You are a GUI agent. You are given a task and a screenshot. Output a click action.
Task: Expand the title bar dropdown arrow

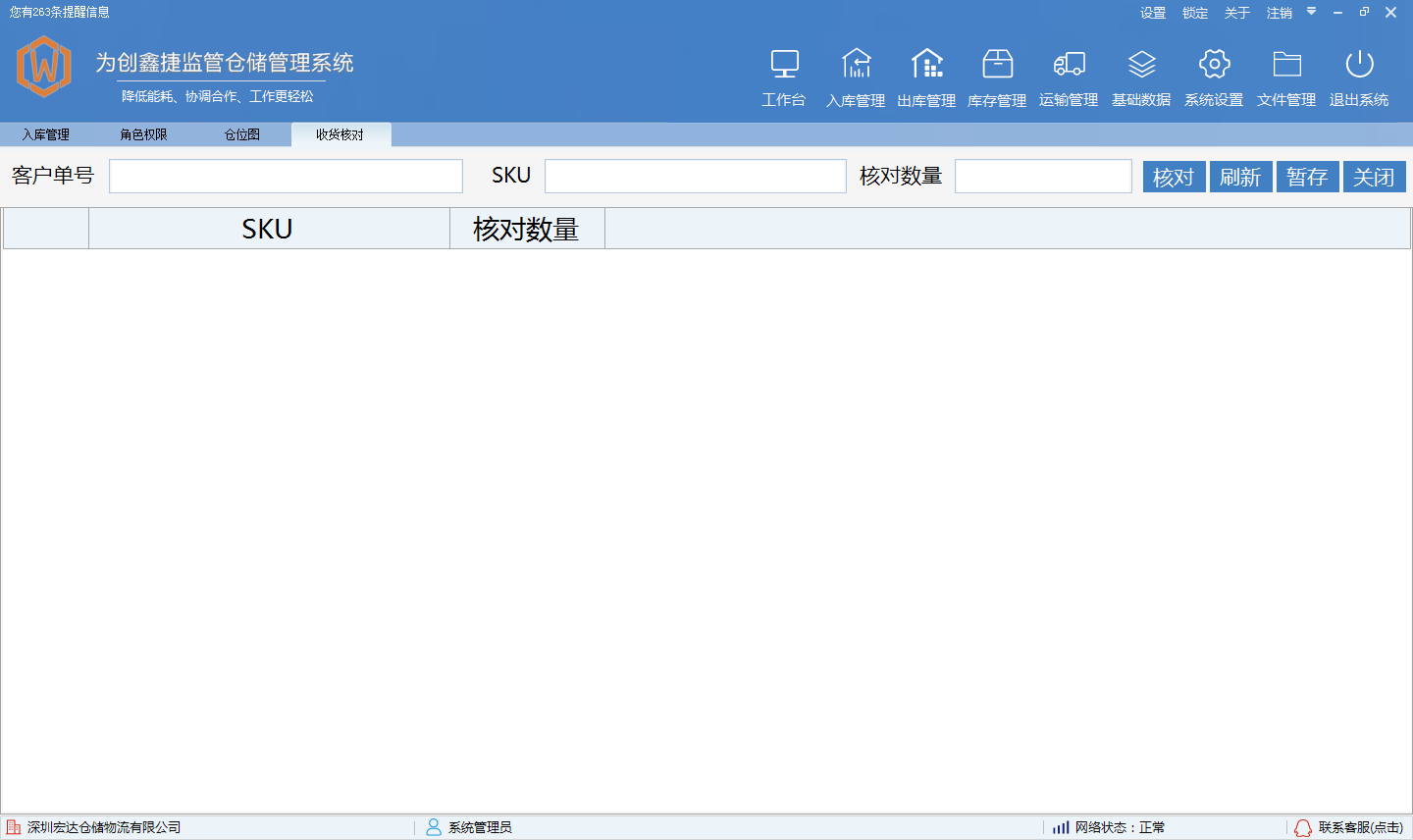pyautogui.click(x=1311, y=12)
